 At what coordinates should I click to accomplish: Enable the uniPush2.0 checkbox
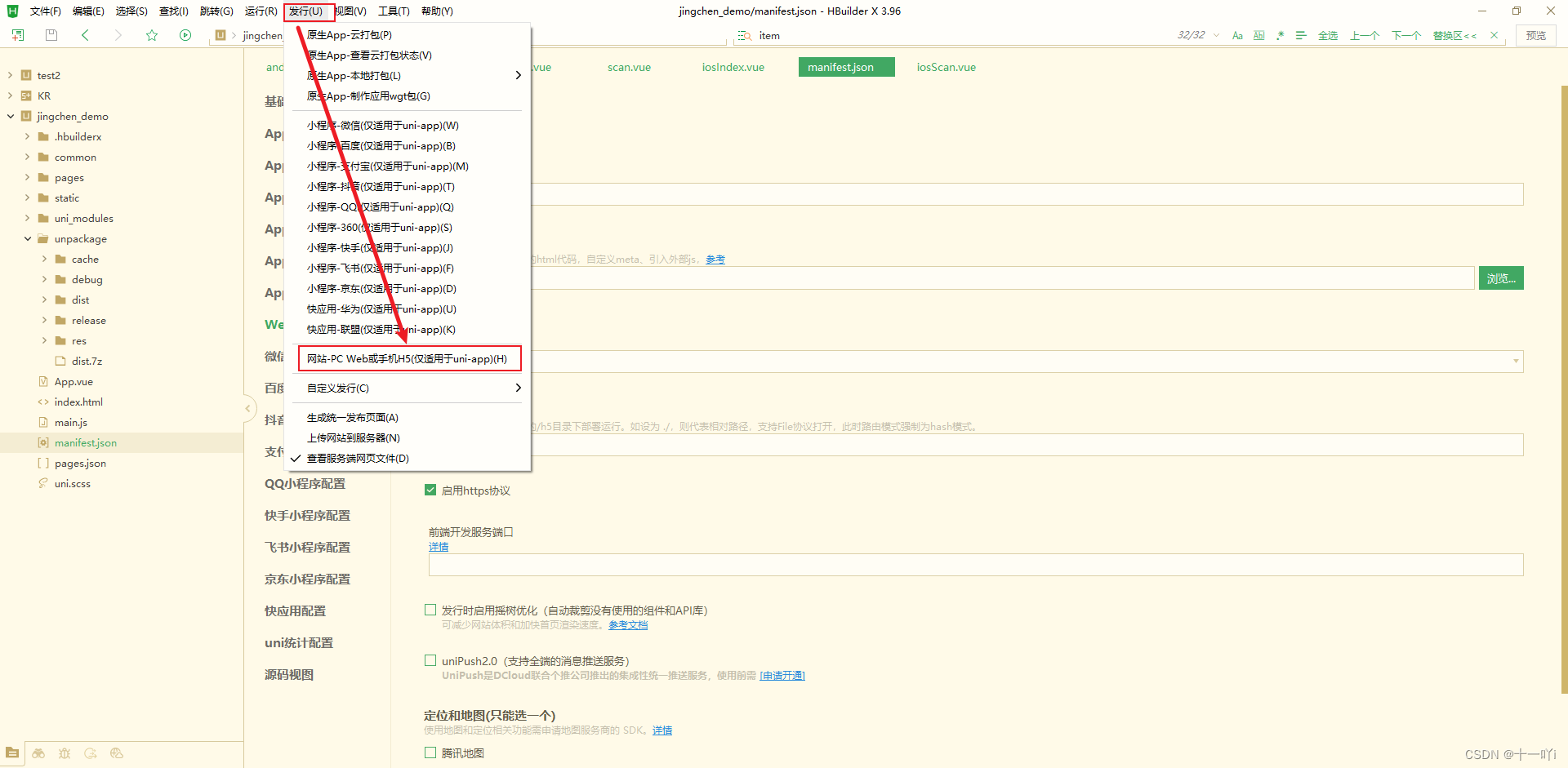pos(430,660)
